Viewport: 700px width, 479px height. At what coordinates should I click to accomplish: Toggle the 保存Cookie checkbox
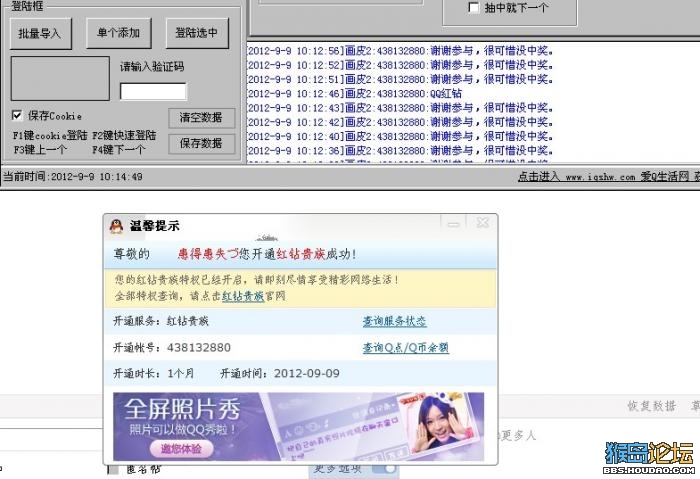[x=17, y=116]
